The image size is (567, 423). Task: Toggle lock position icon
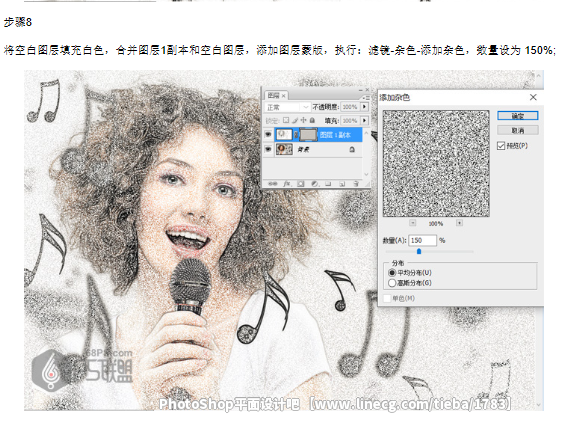click(x=303, y=120)
